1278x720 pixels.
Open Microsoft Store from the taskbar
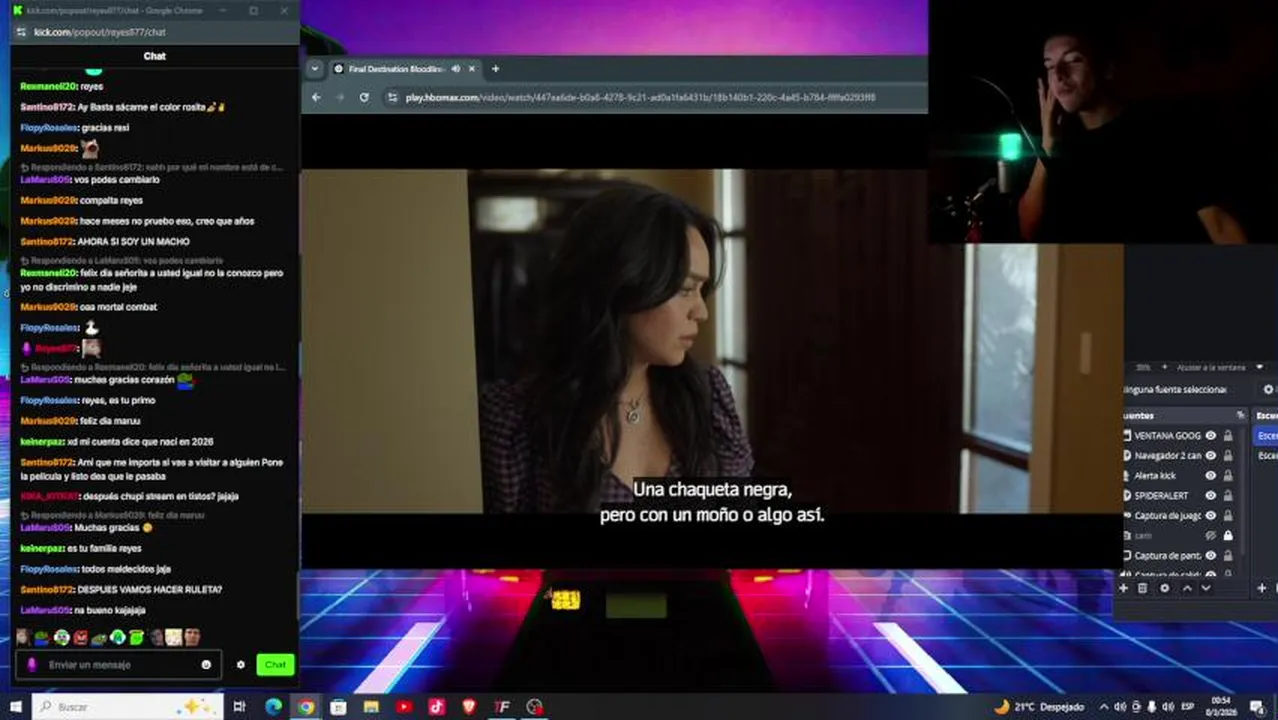[x=338, y=706]
